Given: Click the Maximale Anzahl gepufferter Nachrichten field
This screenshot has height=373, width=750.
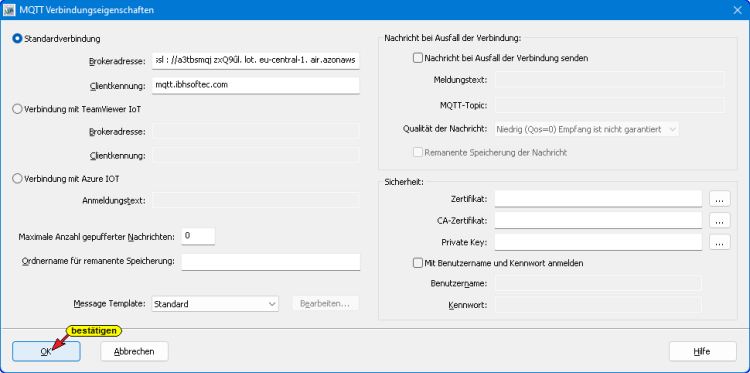Looking at the screenshot, I should point(198,236).
